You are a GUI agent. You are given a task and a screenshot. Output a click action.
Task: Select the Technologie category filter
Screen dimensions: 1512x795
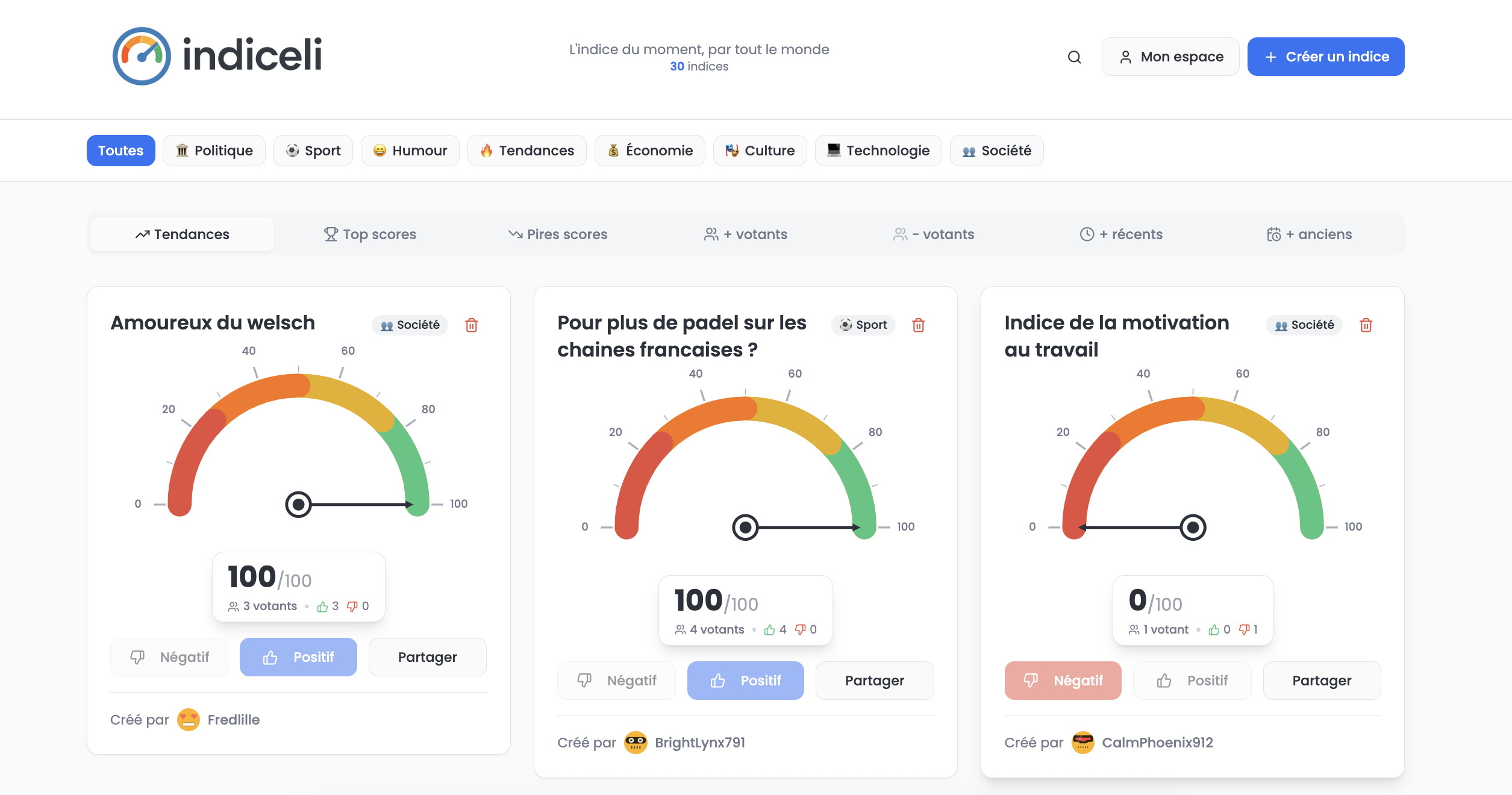coord(878,151)
